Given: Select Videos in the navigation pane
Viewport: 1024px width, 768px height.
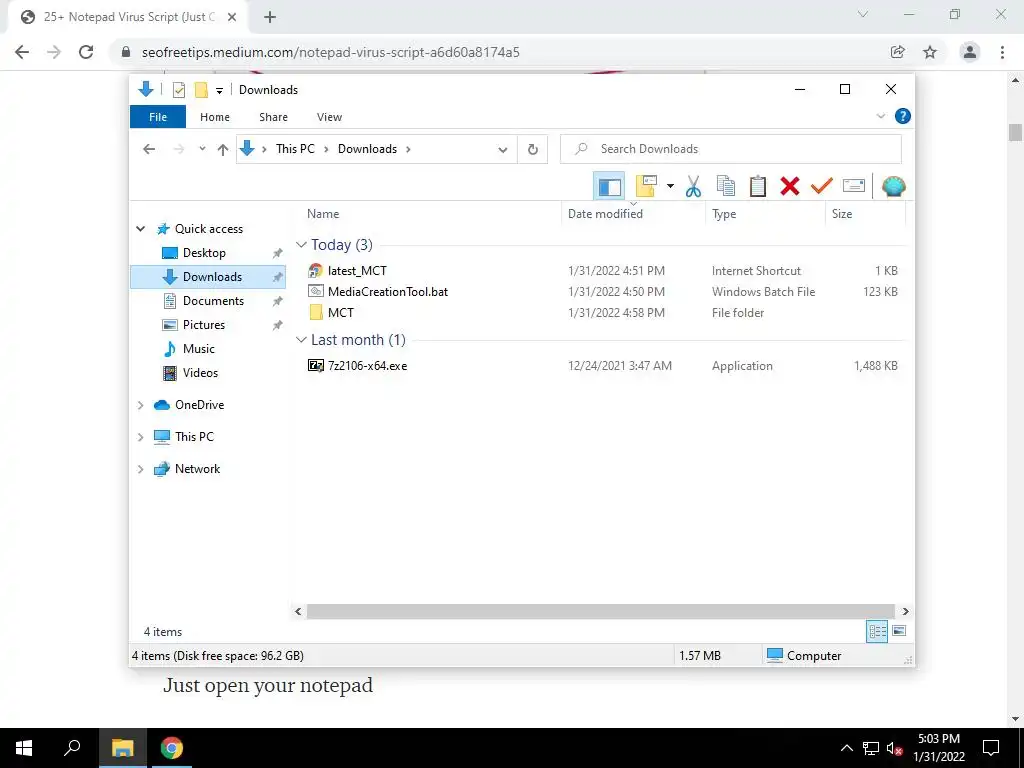Looking at the screenshot, I should [x=200, y=373].
